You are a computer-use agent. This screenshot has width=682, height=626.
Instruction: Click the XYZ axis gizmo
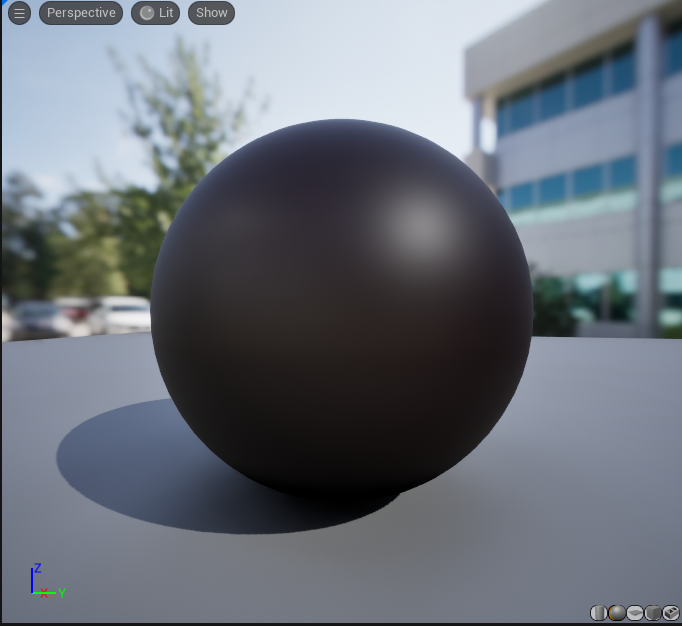[47, 581]
